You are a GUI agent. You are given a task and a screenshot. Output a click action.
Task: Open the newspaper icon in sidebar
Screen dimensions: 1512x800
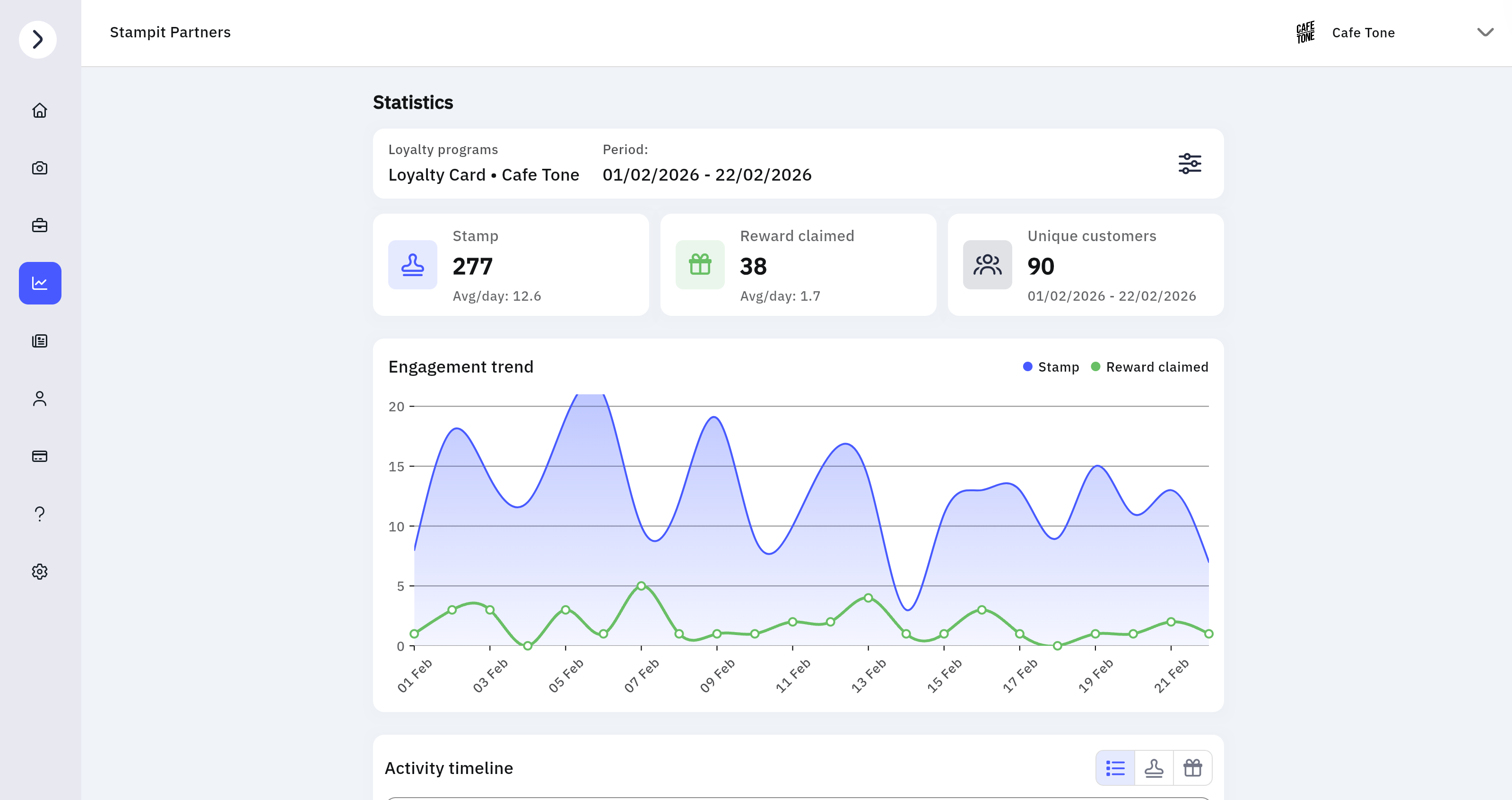(x=39, y=340)
